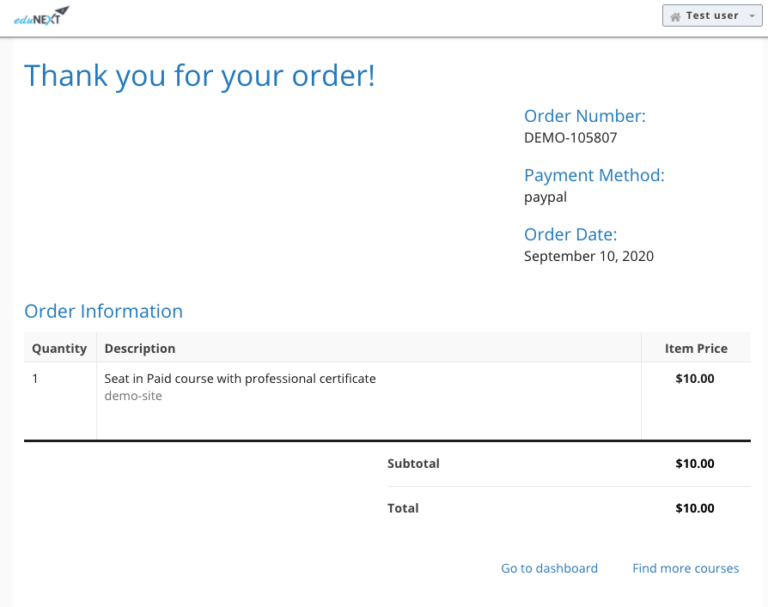
Task: Select the paypal payment method text
Action: pos(545,197)
